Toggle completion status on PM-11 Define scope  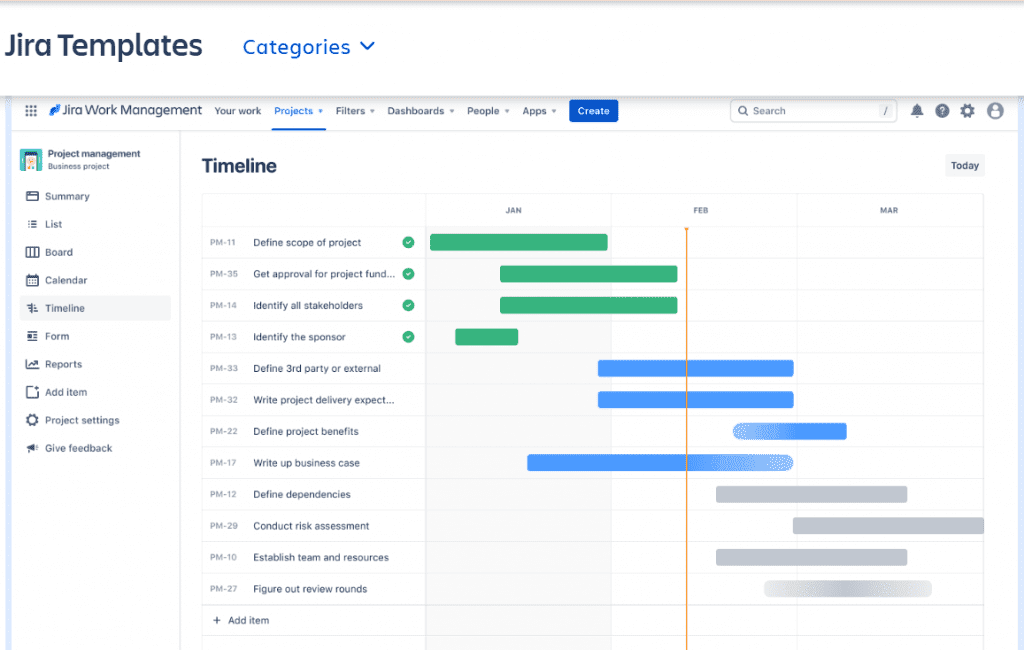(x=407, y=242)
